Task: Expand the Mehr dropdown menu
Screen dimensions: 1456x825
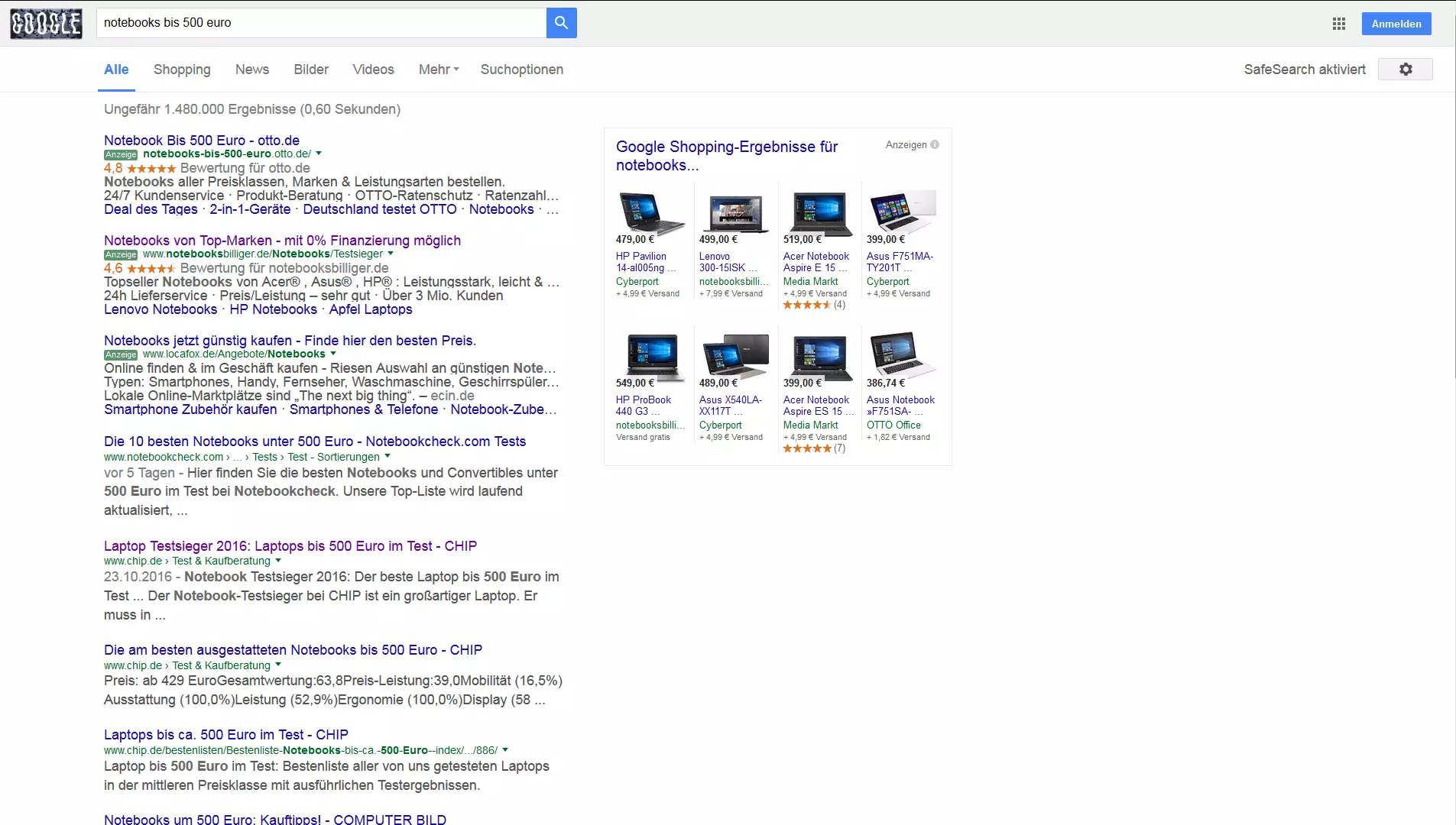Action: pyautogui.click(x=439, y=70)
